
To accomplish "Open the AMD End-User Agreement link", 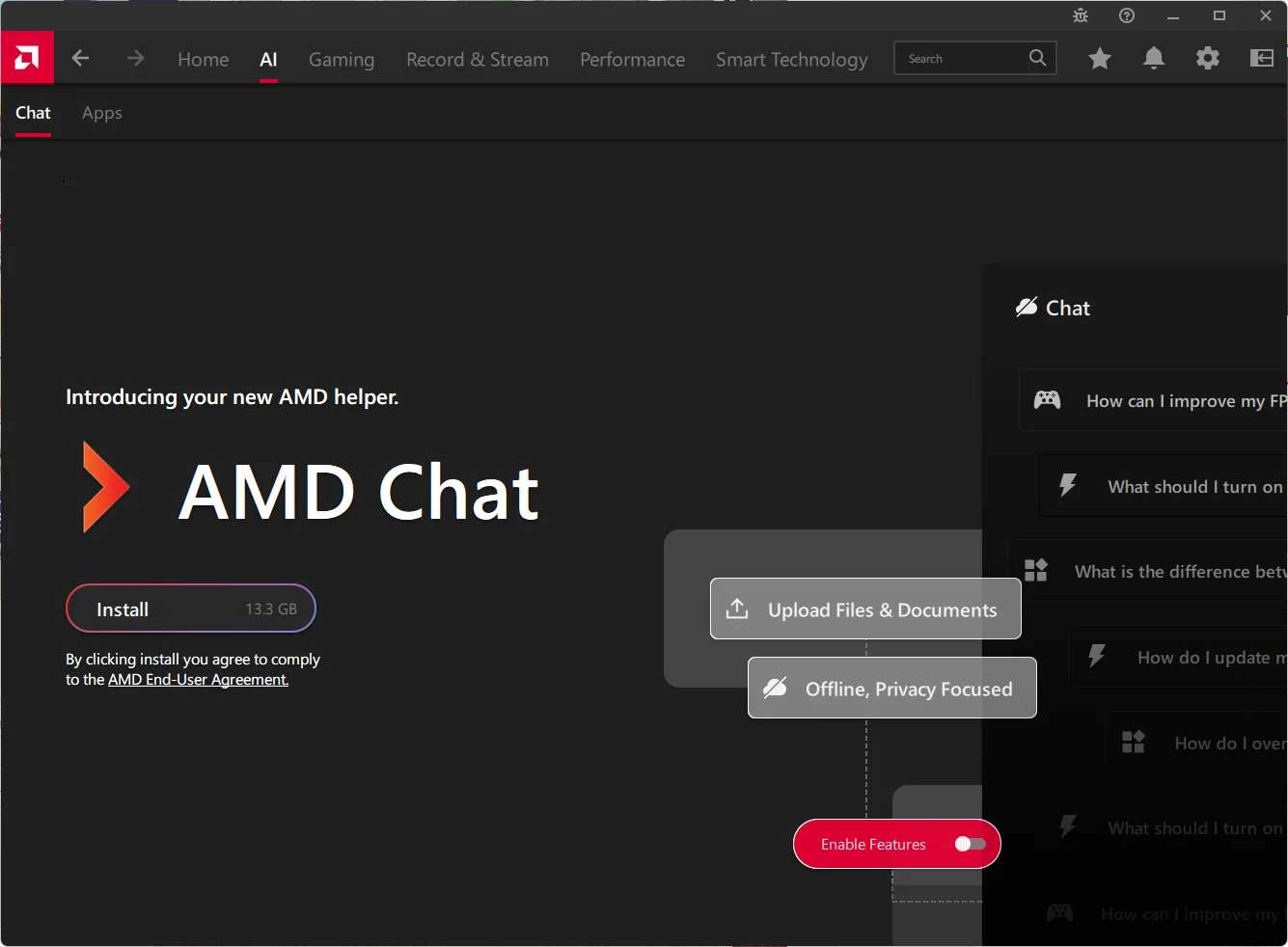I will (198, 680).
